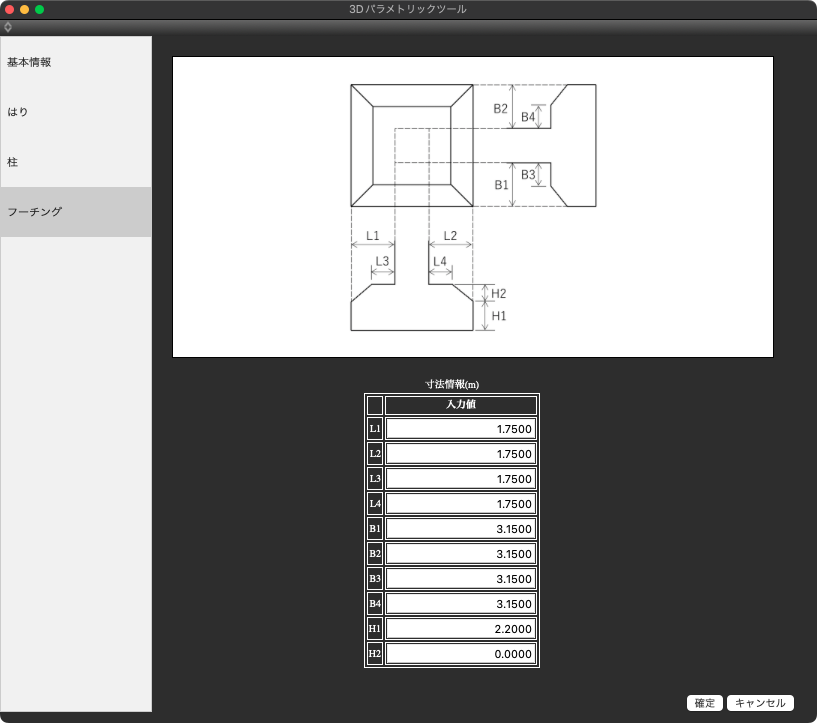Click the L1 label in diagram
The height and width of the screenshot is (723, 817).
click(373, 235)
